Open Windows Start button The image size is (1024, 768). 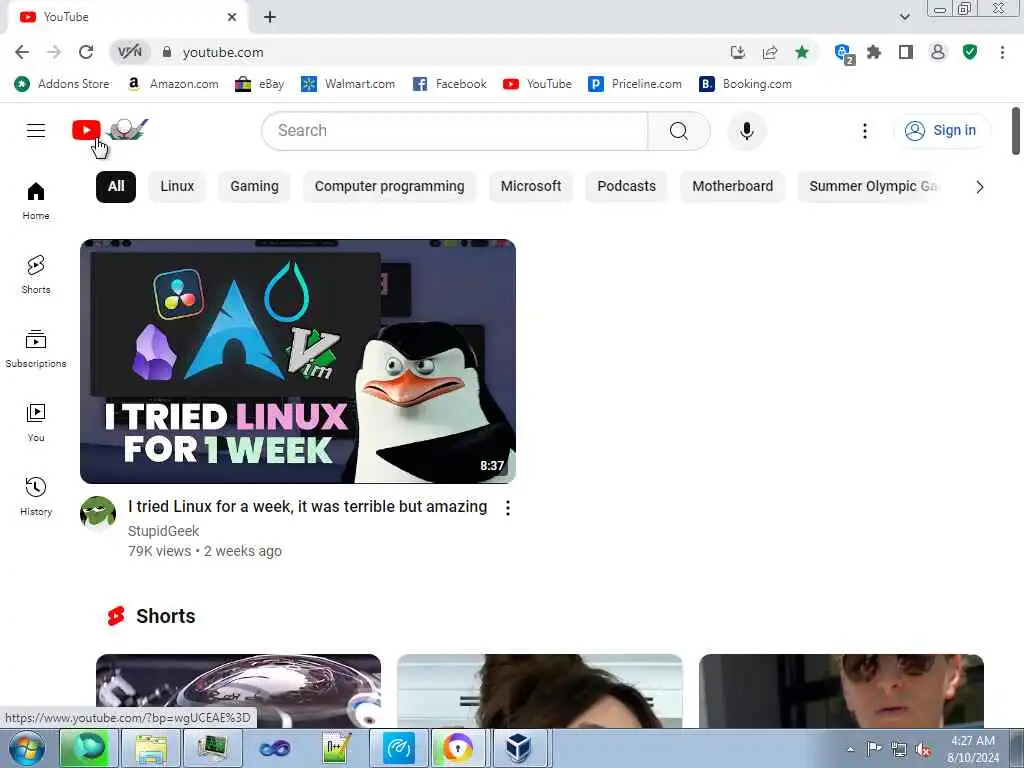tap(26, 748)
